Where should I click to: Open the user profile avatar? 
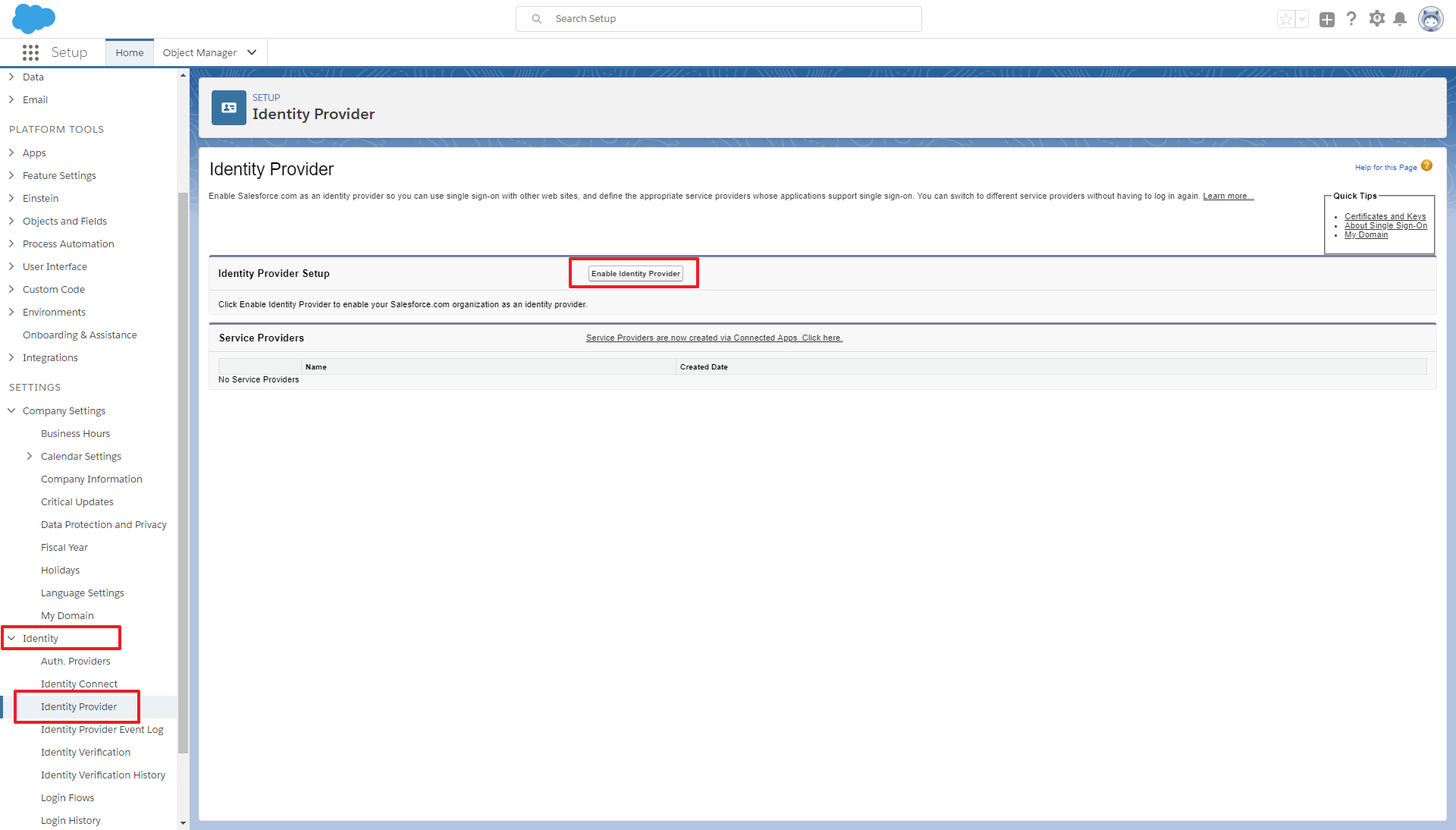[x=1431, y=19]
